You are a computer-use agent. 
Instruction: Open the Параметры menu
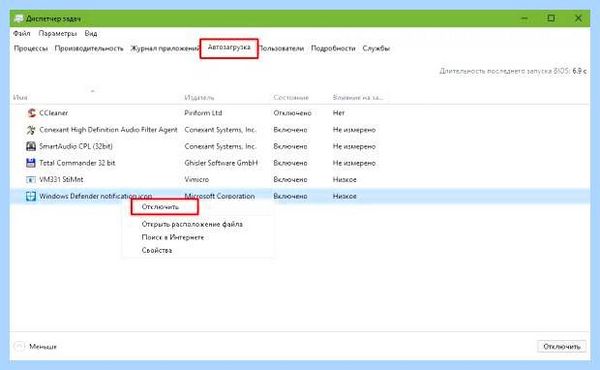[x=58, y=34]
